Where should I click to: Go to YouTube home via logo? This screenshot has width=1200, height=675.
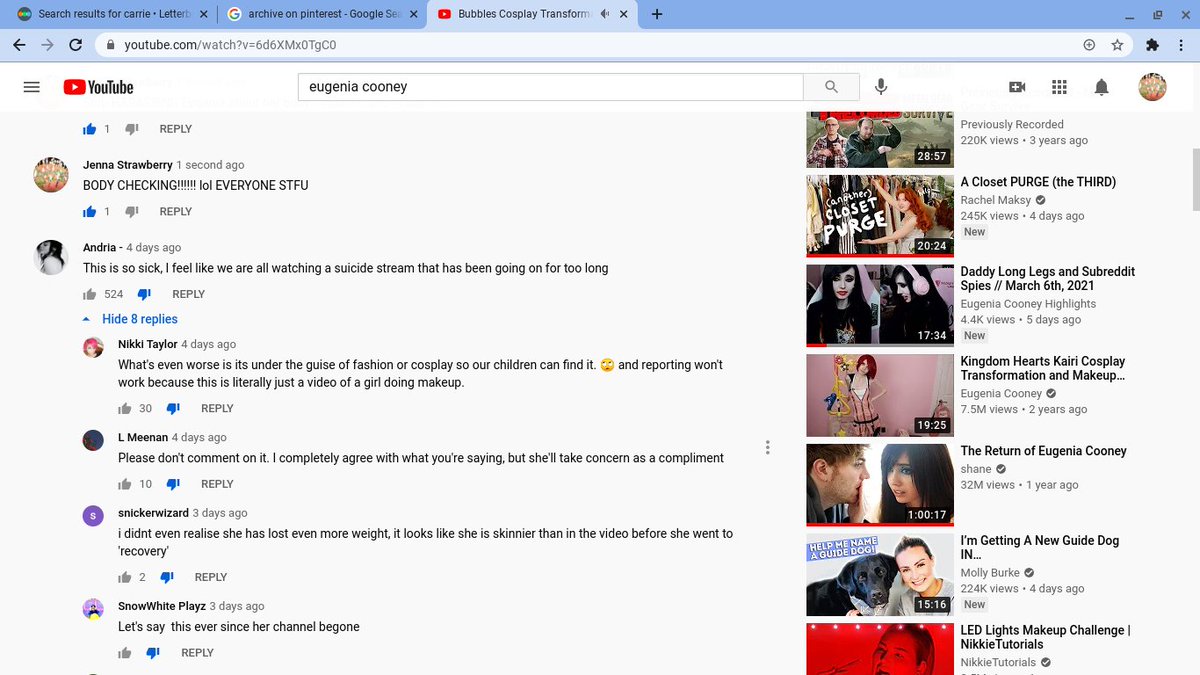coord(98,87)
